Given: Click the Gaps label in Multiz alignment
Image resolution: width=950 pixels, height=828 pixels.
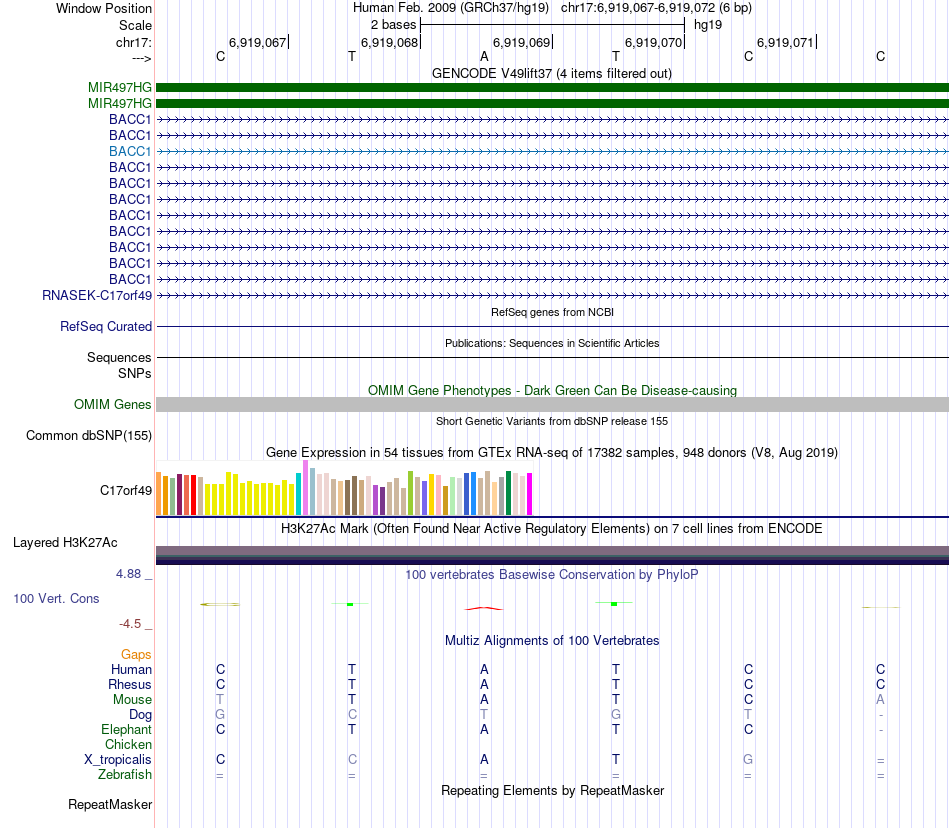Looking at the screenshot, I should pyautogui.click(x=136, y=654).
